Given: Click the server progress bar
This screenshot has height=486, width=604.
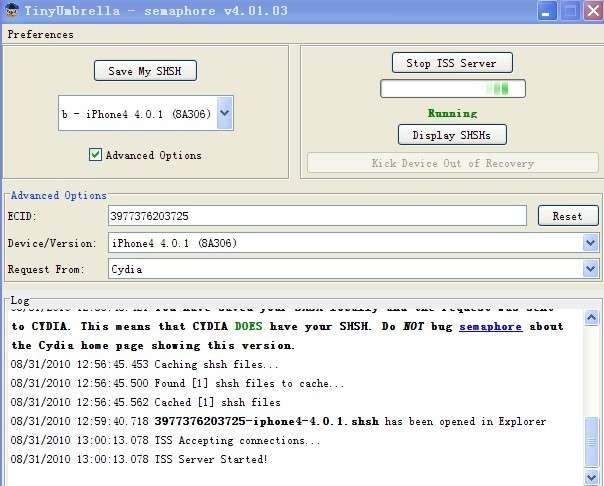Looking at the screenshot, I should pos(451,89).
